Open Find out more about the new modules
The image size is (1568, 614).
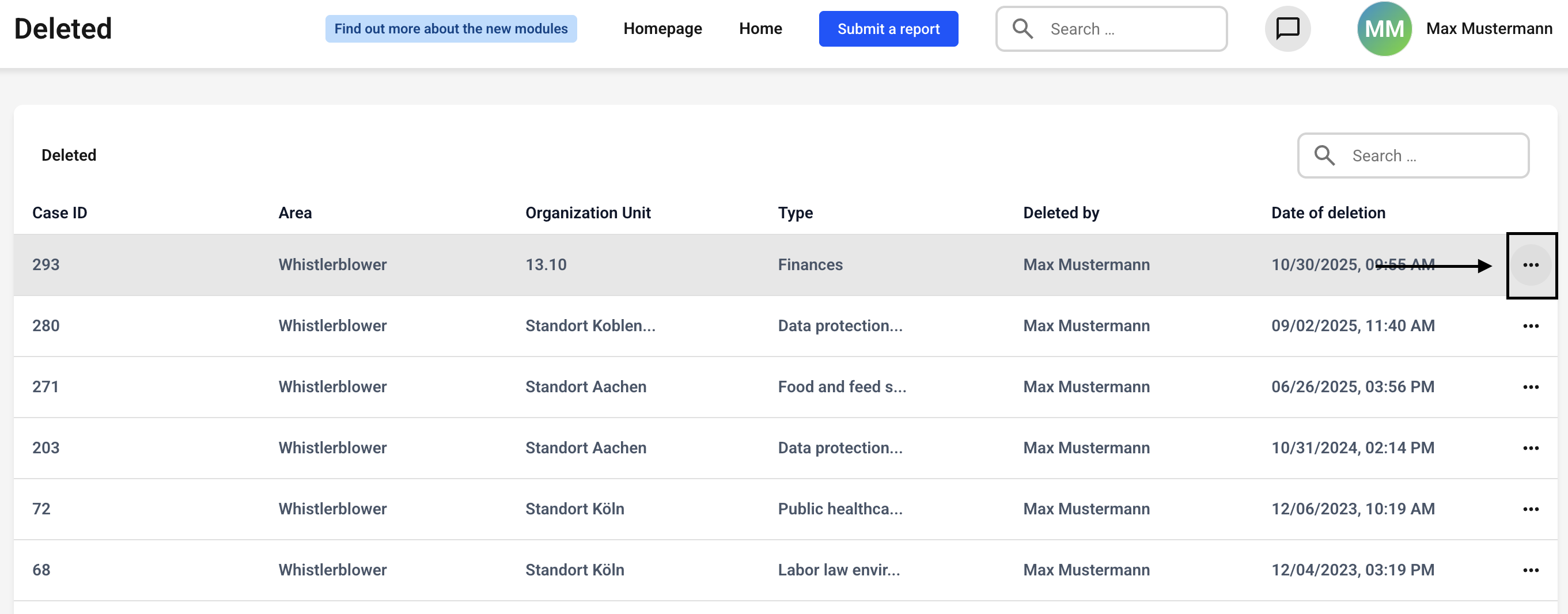tap(450, 29)
